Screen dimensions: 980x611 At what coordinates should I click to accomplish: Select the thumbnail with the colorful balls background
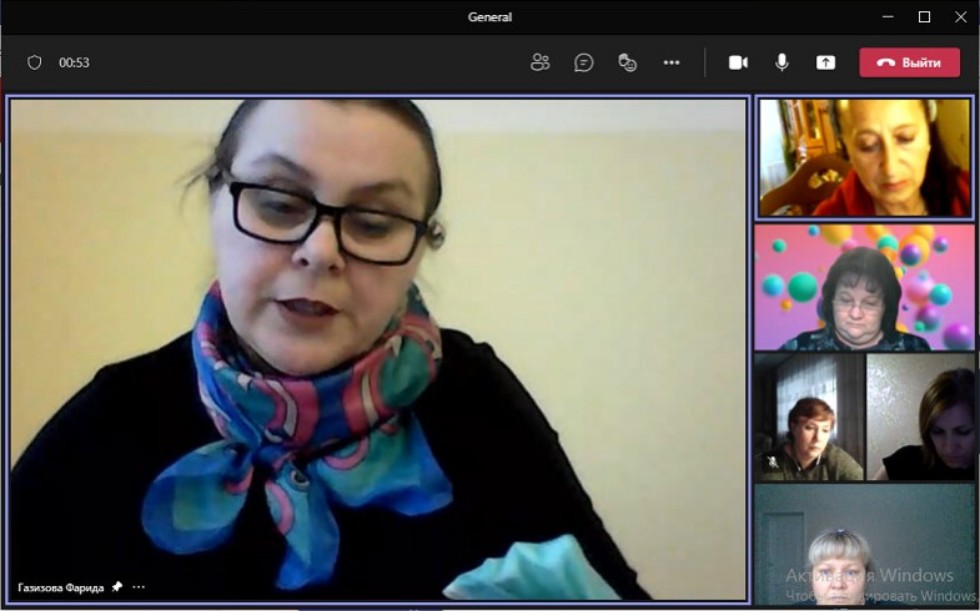[x=864, y=287]
